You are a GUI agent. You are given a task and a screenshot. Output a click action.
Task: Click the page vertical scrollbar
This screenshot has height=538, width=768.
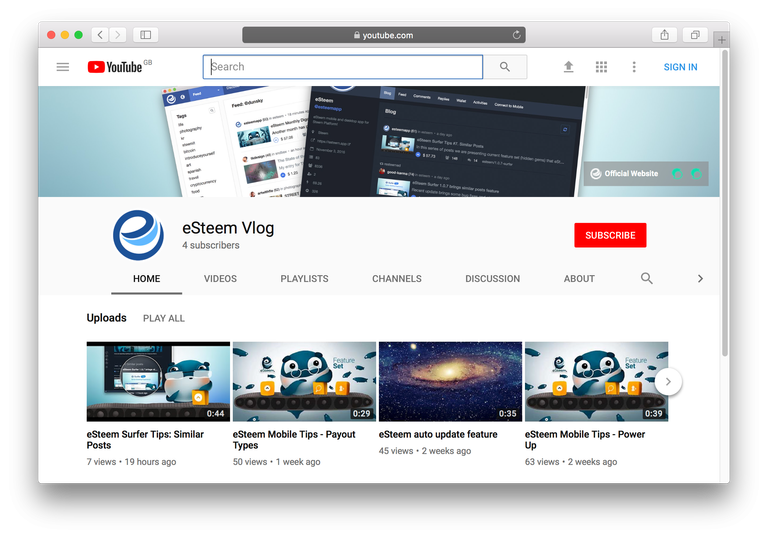pos(724,203)
